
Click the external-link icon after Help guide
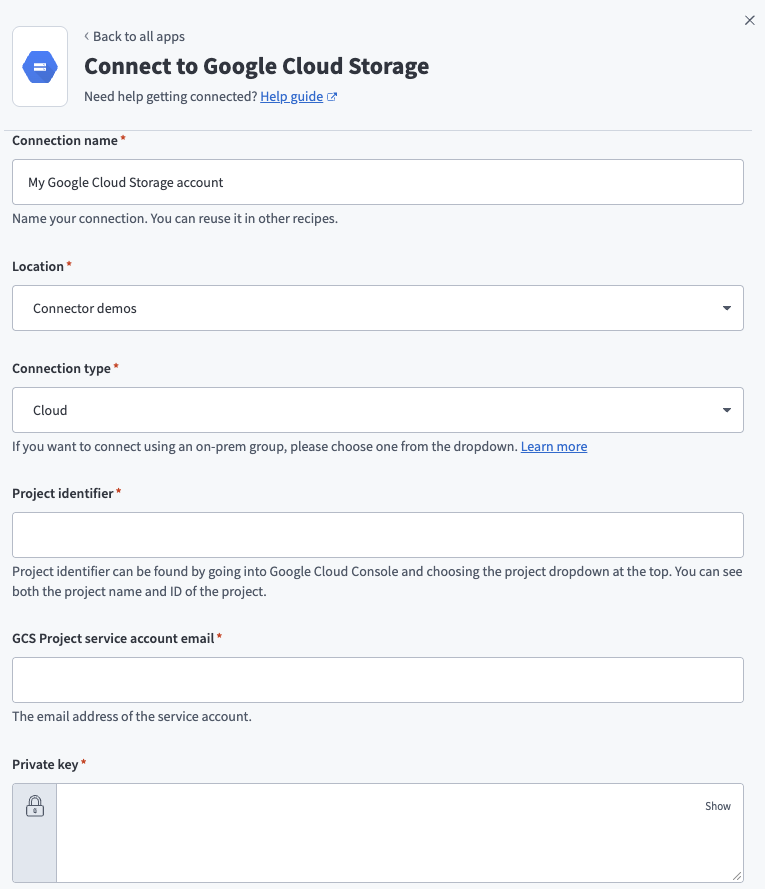(334, 96)
